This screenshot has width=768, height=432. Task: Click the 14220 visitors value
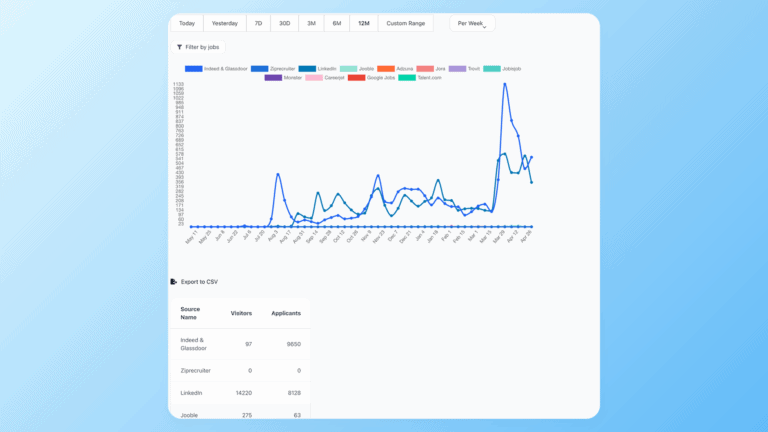tap(244, 393)
